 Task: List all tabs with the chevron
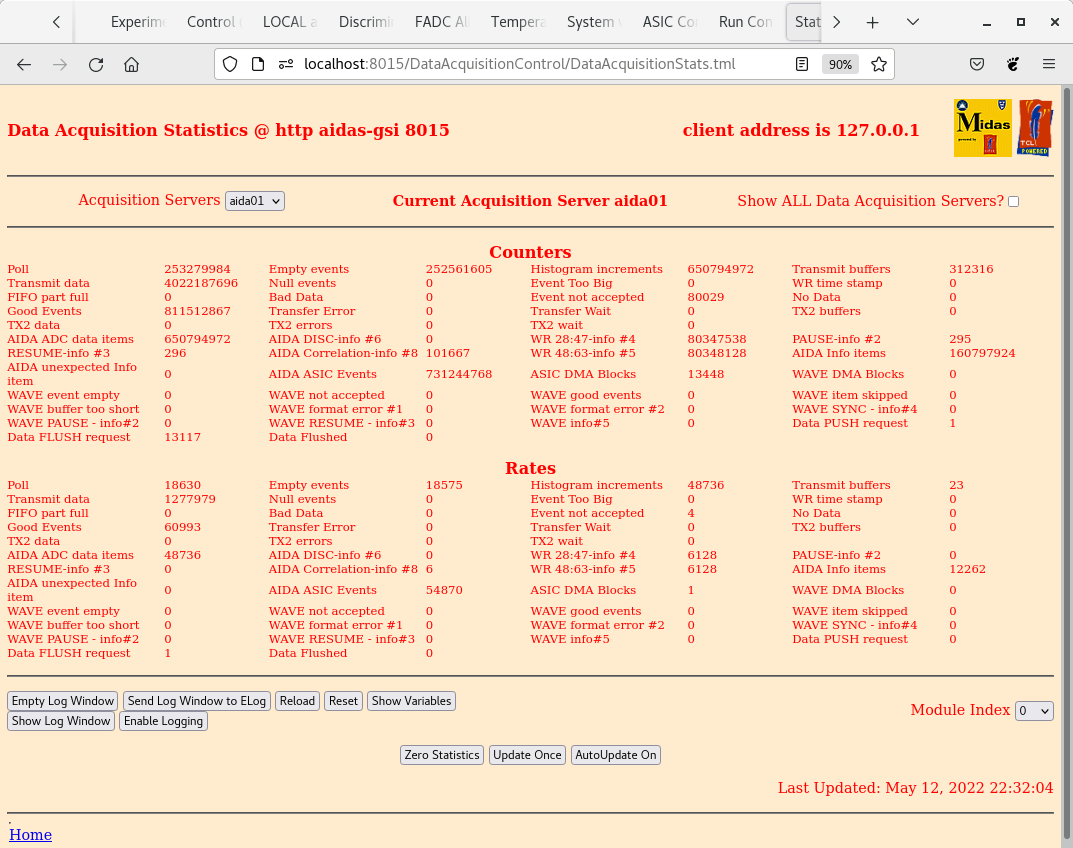[x=912, y=22]
